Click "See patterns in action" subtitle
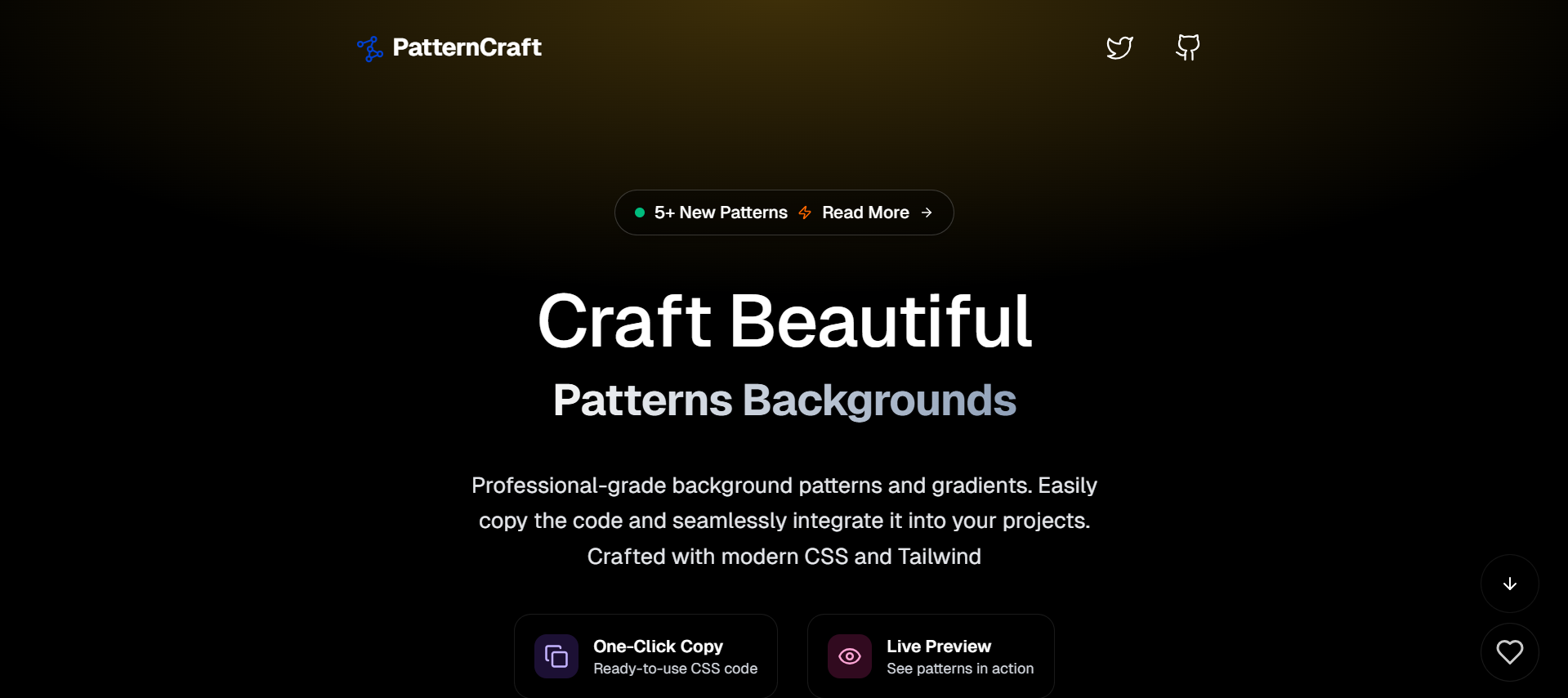This screenshot has width=1568, height=698. pyautogui.click(x=960, y=669)
